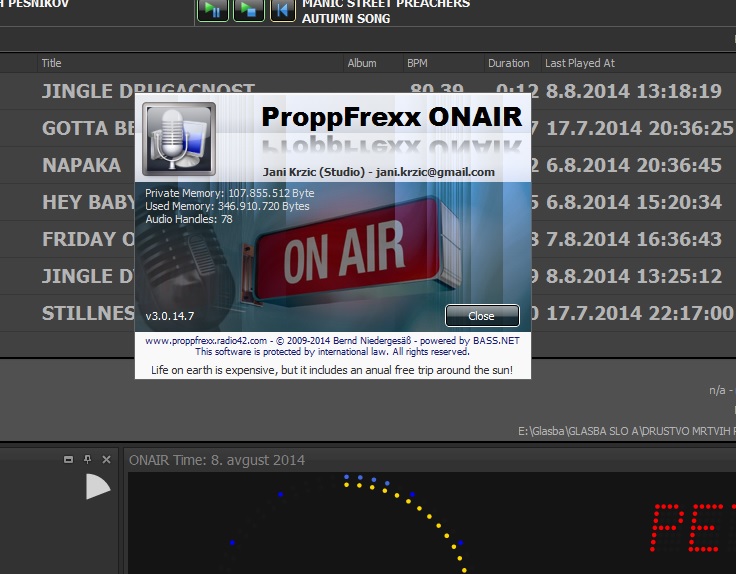Click the skip-to-start button in top player

[x=283, y=10]
